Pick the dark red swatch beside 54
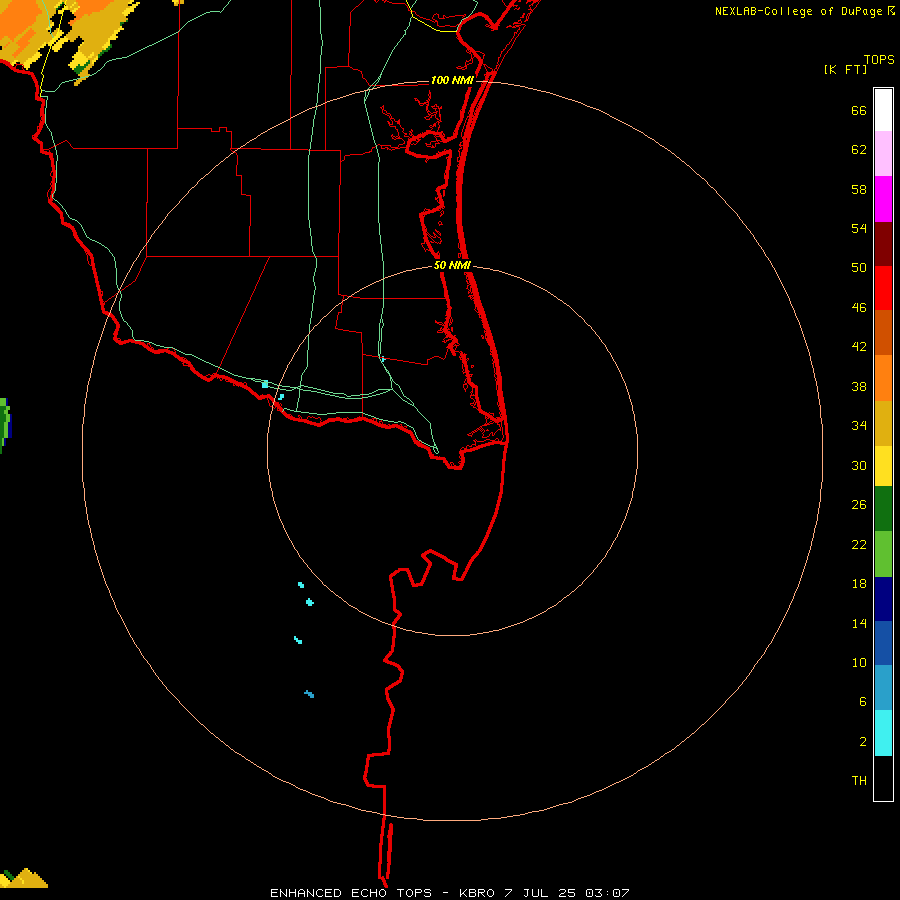 click(883, 244)
